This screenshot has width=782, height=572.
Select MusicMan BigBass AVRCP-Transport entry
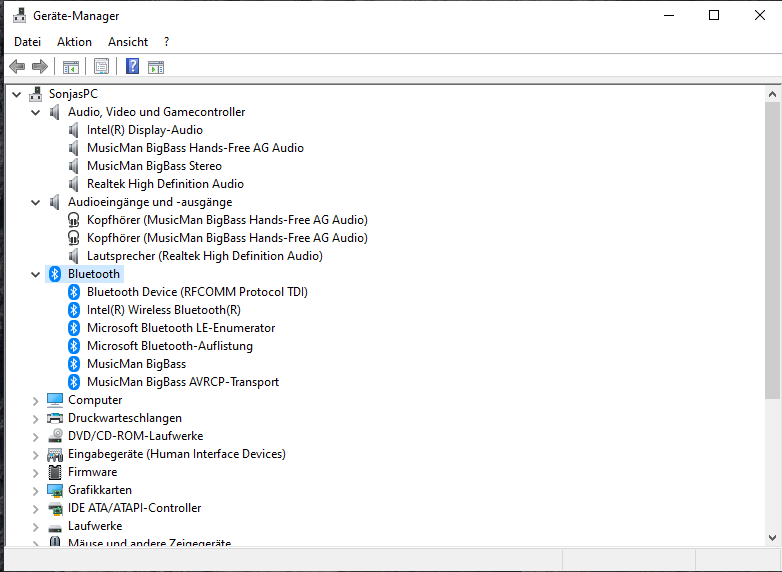[x=183, y=382]
